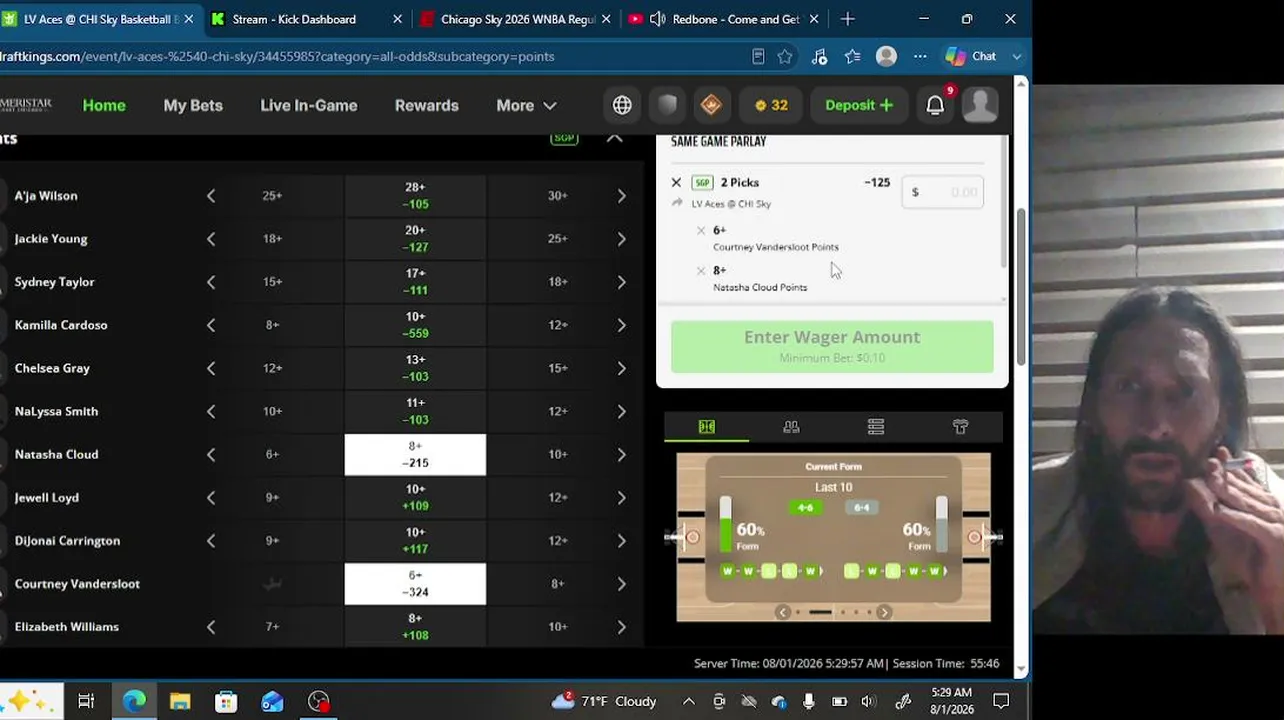Image resolution: width=1284 pixels, height=720 pixels.
Task: Select Jewell Loyd 10+ points at +109
Action: click(416, 497)
